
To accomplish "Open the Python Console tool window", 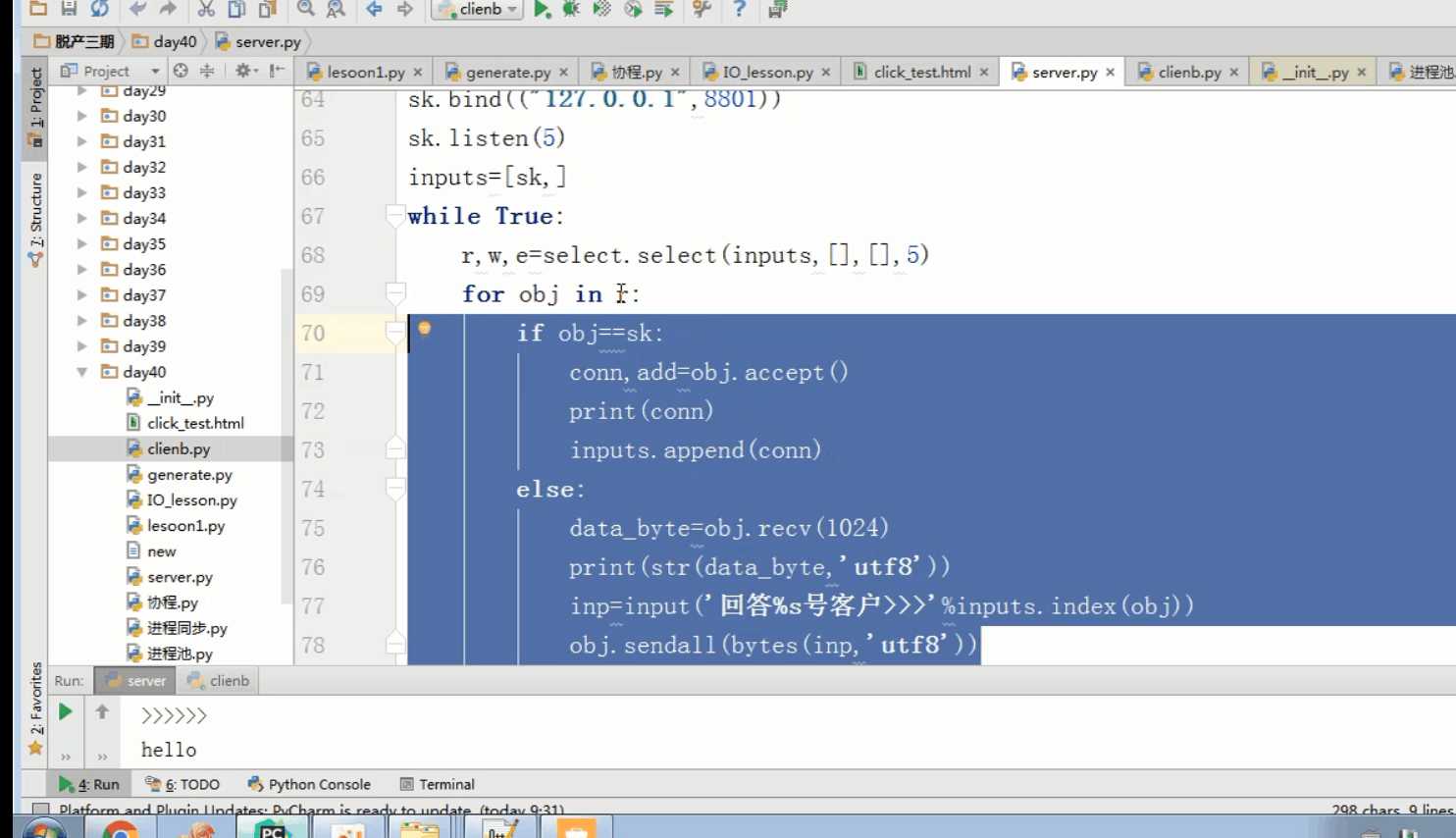I will point(309,784).
